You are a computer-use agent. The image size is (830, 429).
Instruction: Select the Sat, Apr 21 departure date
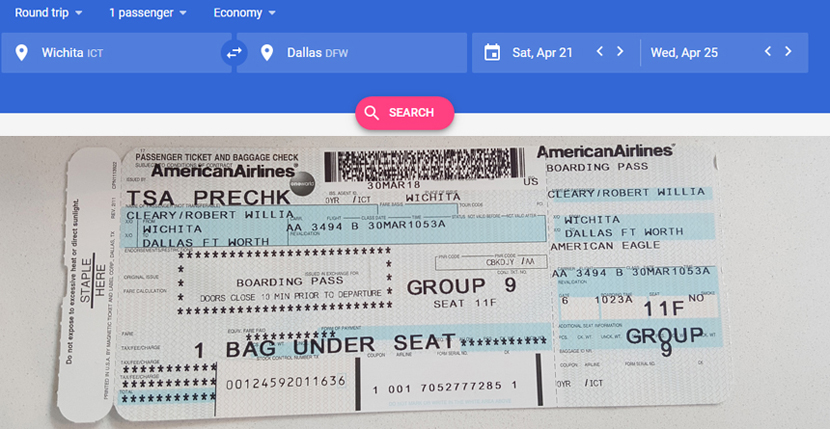[x=542, y=52]
